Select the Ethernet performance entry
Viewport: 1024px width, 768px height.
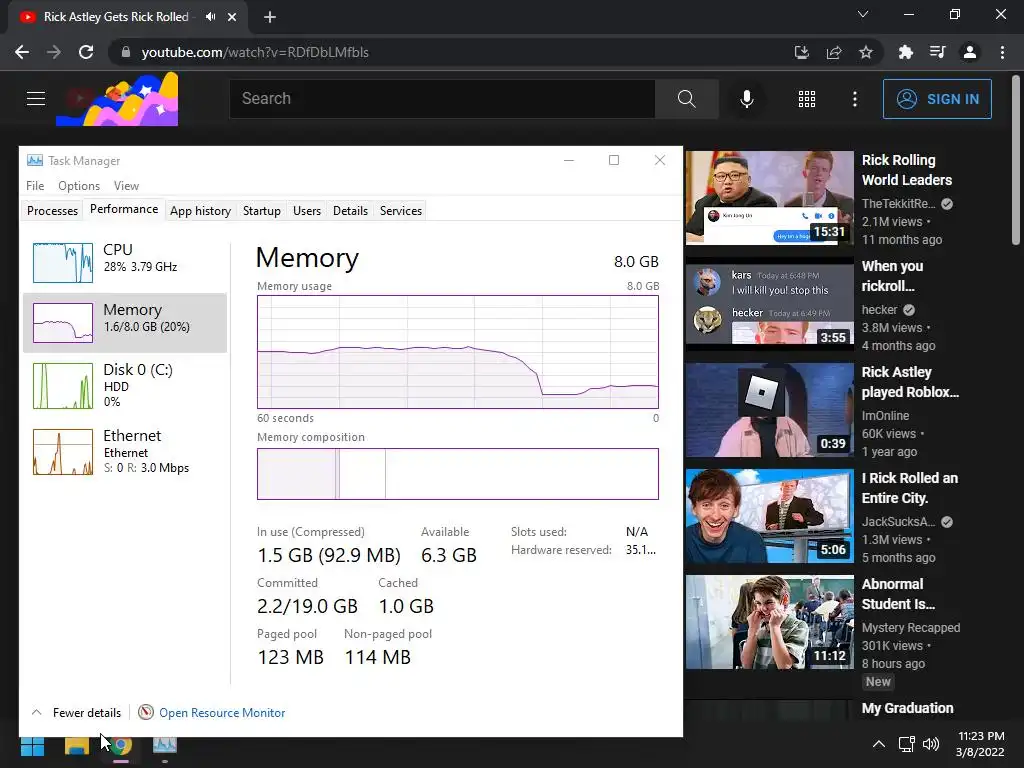125,451
